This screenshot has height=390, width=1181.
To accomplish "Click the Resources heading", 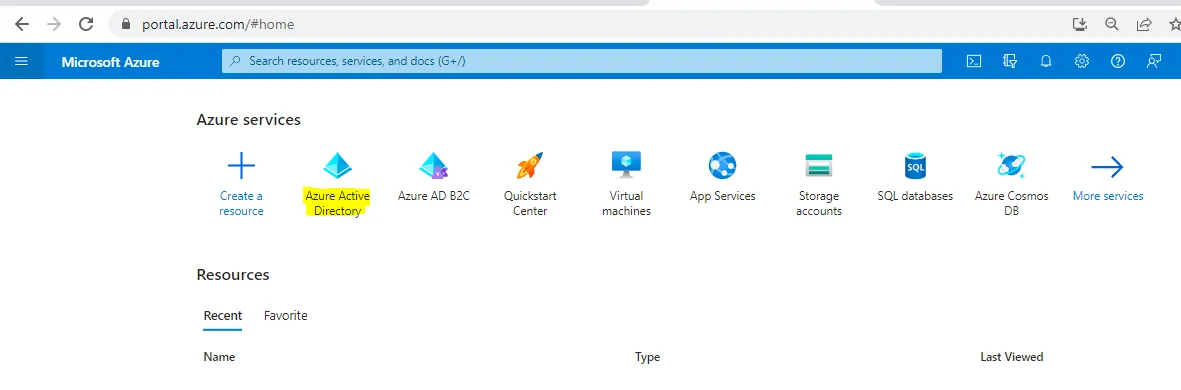I will pyautogui.click(x=233, y=275).
